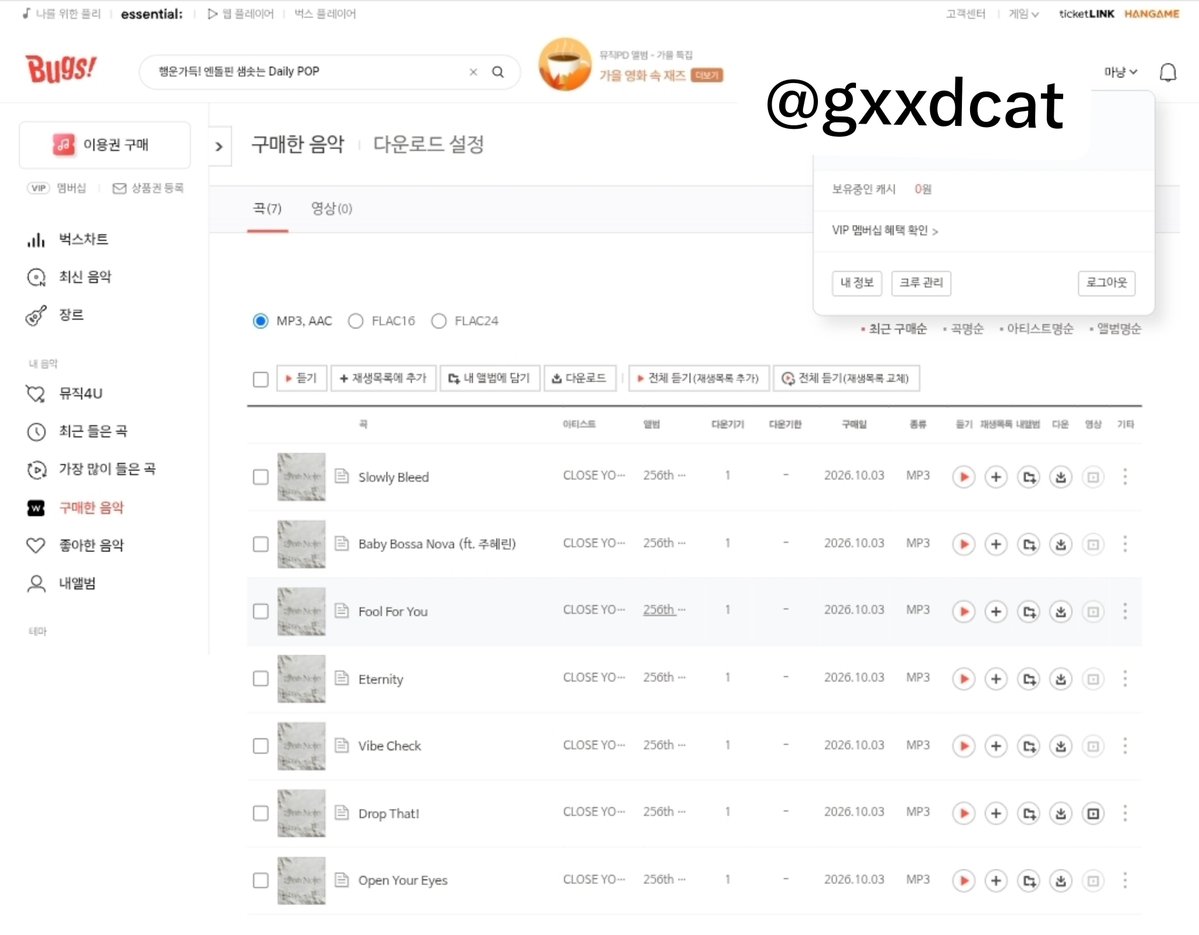This screenshot has width=1199, height=935.
Task: Check the Baby Bossa Nova row checkbox
Action: pyautogui.click(x=261, y=544)
